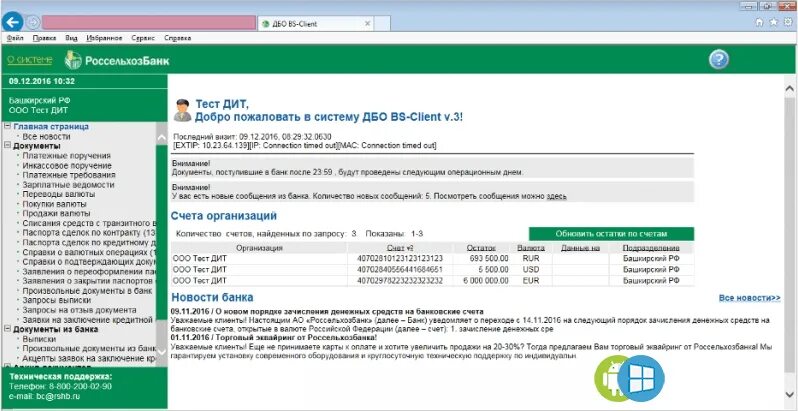
Task: Open Инкассовое поручение in the sidebar
Action: 67,166
